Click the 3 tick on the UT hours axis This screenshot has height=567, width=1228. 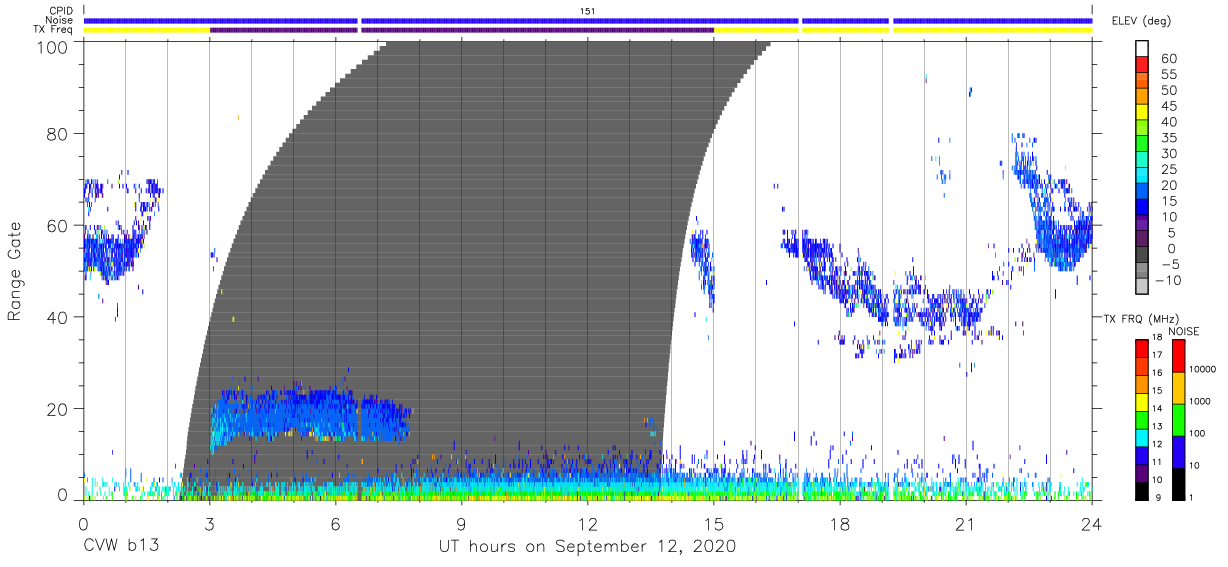click(x=209, y=523)
